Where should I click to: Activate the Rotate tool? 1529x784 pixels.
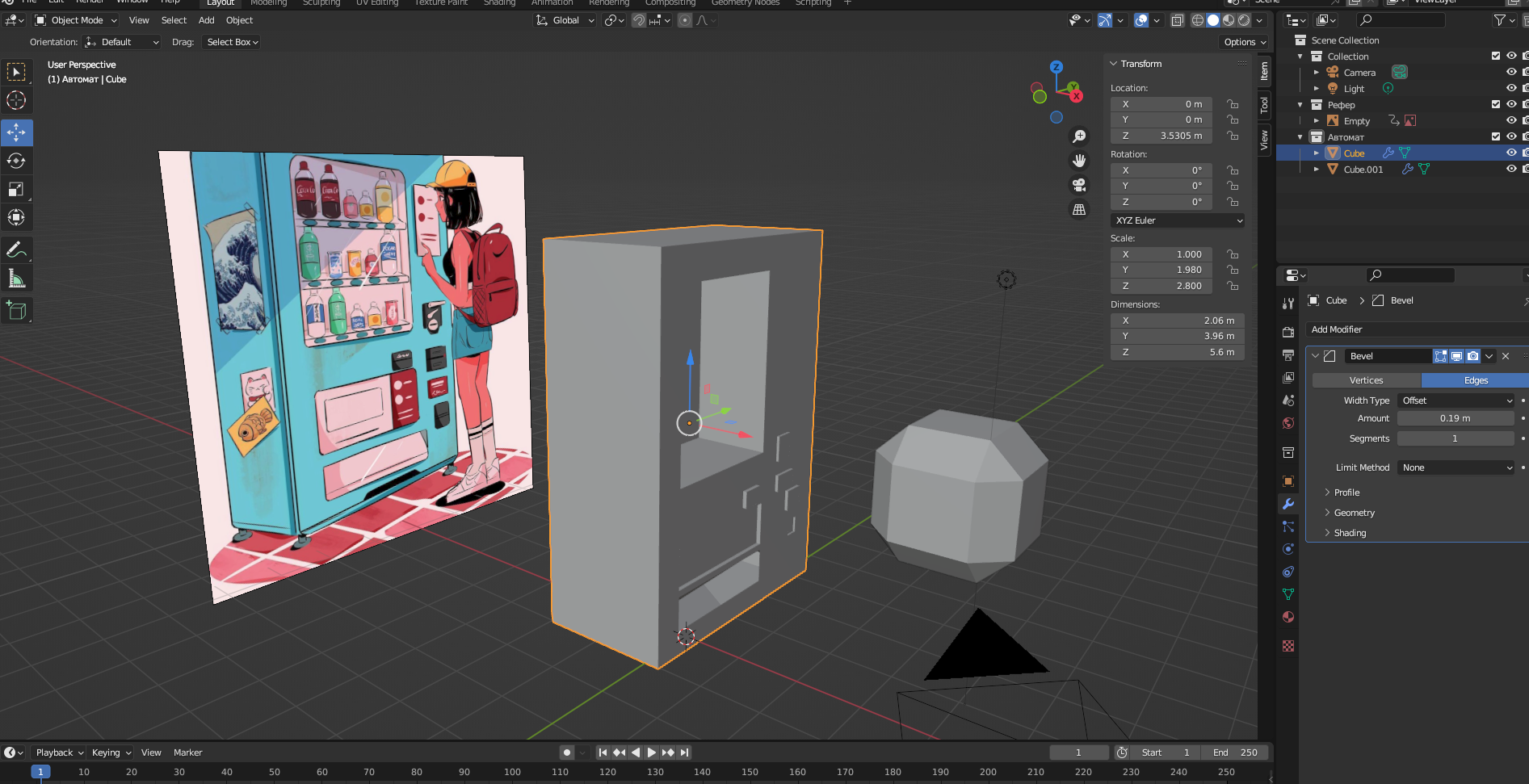click(16, 161)
